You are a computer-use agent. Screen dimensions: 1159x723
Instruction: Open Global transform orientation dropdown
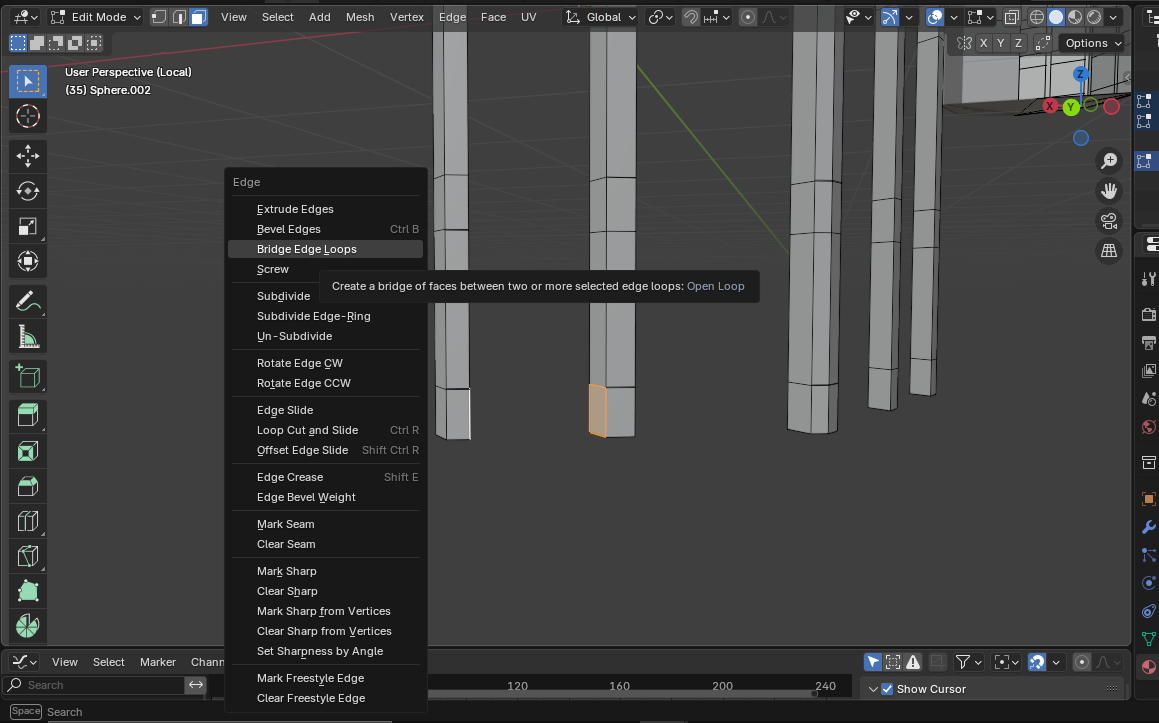(x=600, y=17)
